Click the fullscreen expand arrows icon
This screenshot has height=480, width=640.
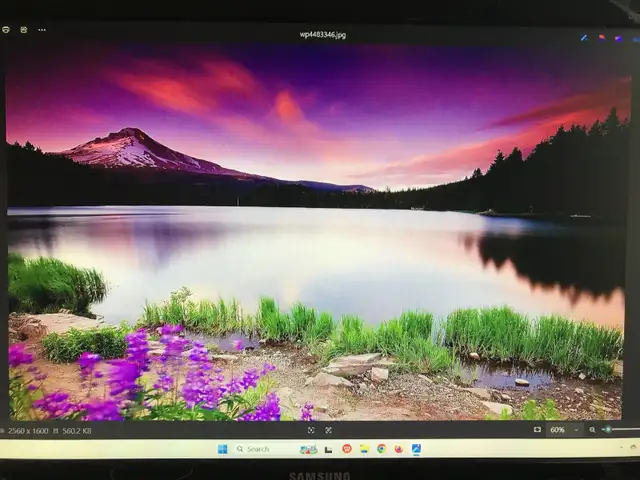tap(328, 430)
